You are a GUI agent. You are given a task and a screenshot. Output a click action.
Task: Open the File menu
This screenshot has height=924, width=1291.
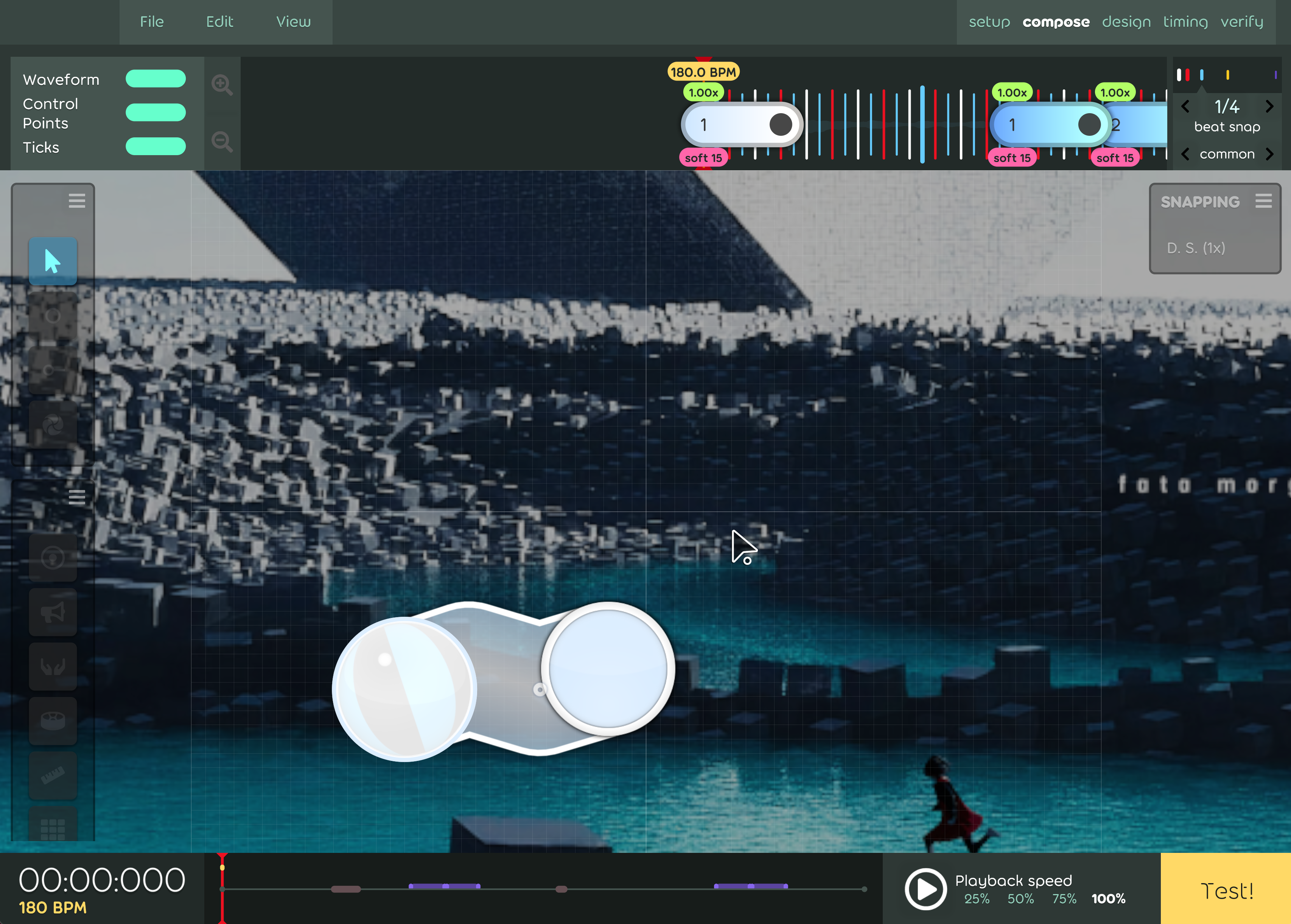coord(152,22)
